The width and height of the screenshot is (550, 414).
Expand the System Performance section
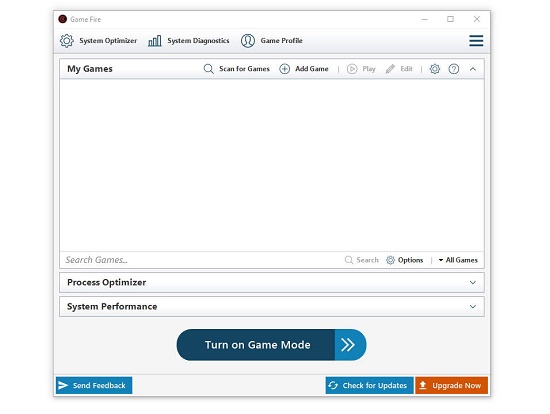(473, 307)
